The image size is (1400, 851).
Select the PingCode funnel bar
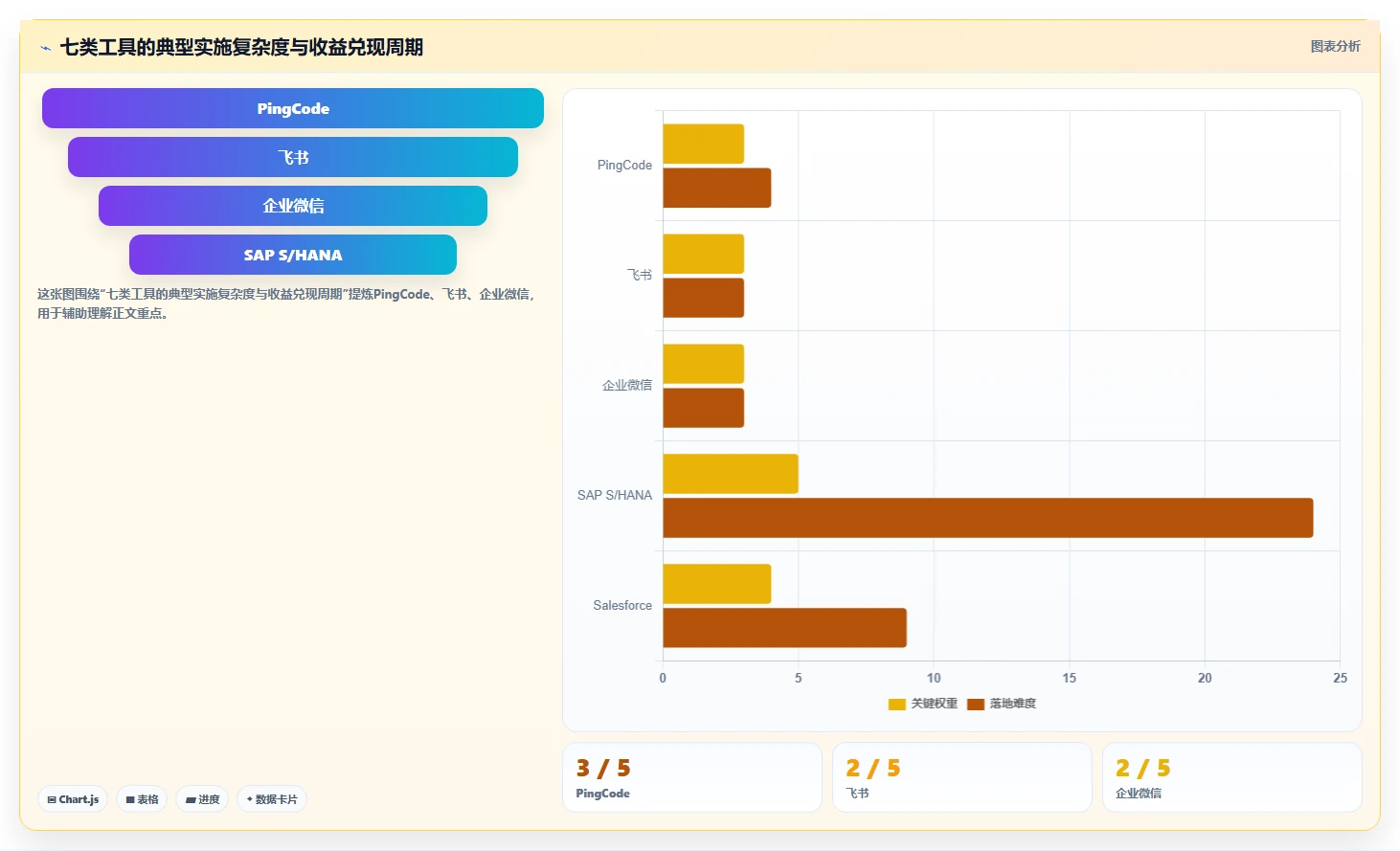293,108
